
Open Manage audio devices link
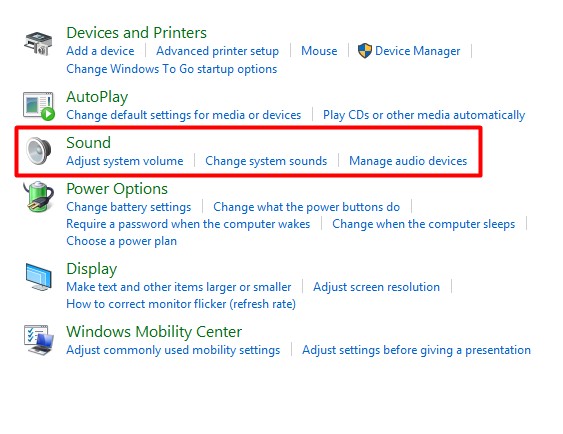(408, 161)
